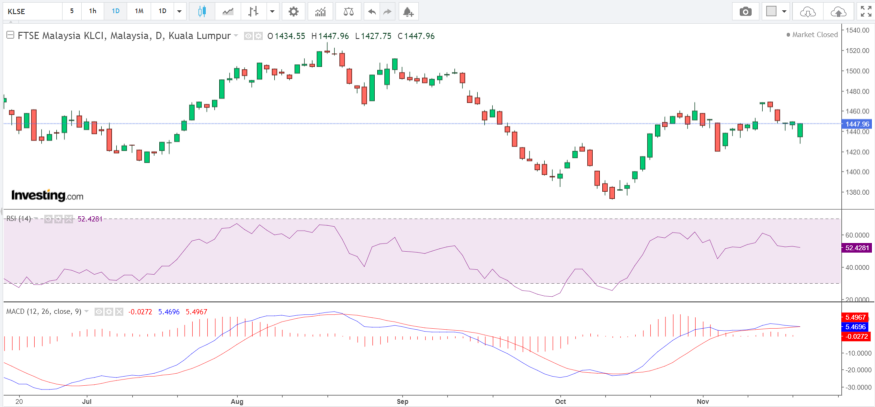Switch to the 1M interval
Viewport: 875px width, 407px height.
(138, 11)
